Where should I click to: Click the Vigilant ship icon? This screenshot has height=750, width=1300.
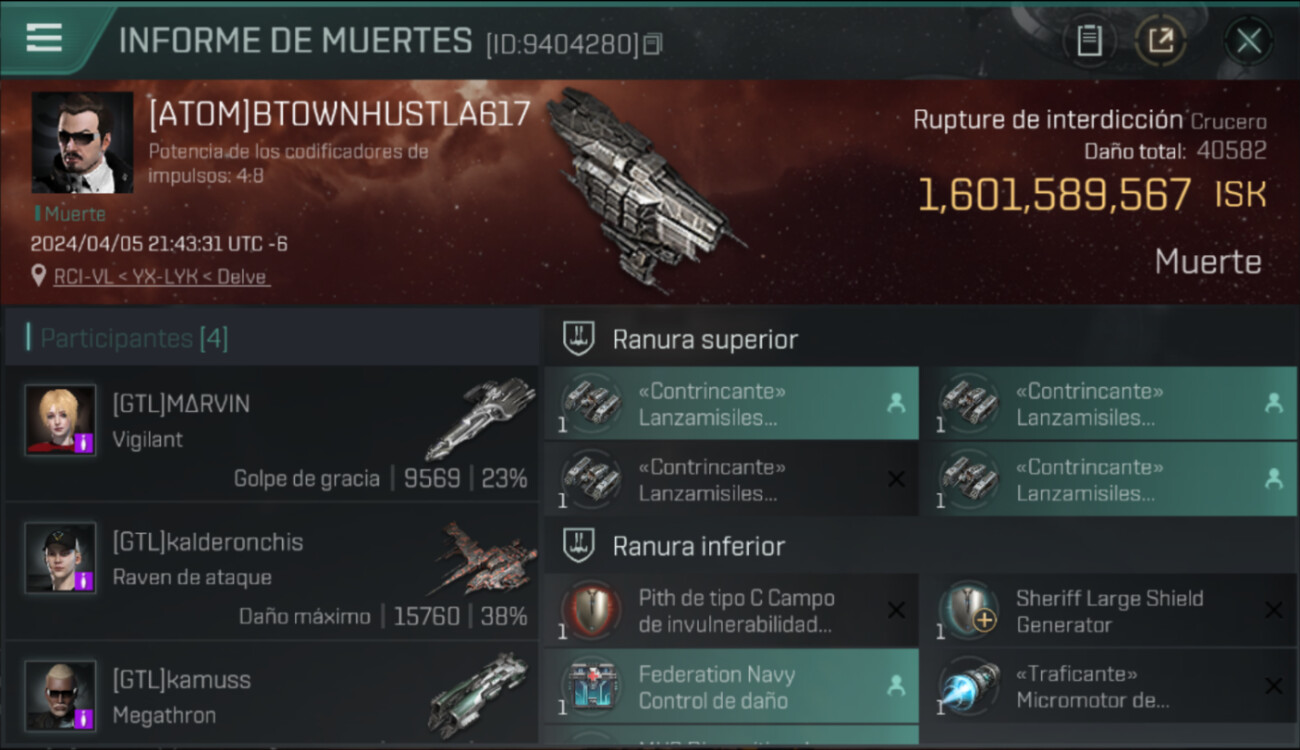480,418
